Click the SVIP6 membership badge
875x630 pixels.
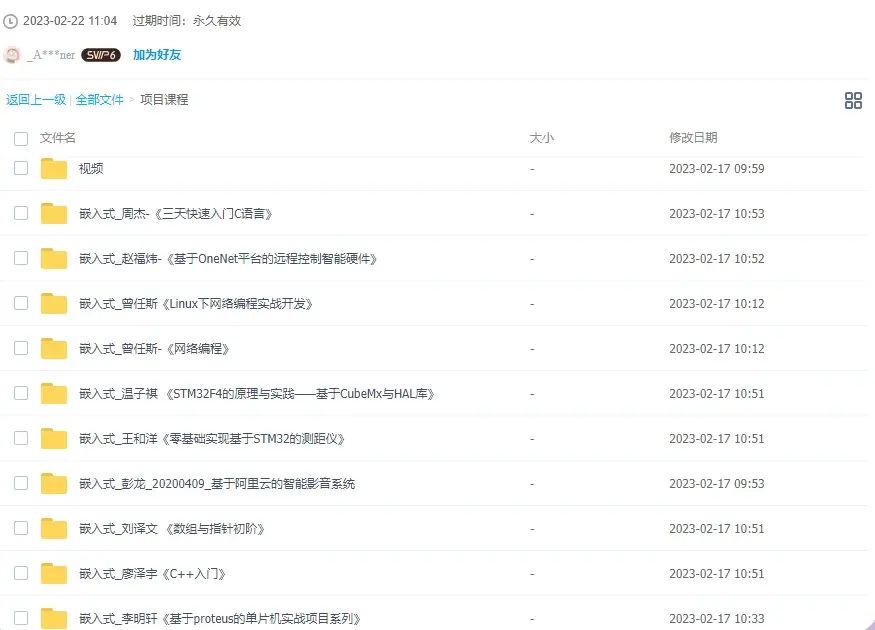coord(100,55)
